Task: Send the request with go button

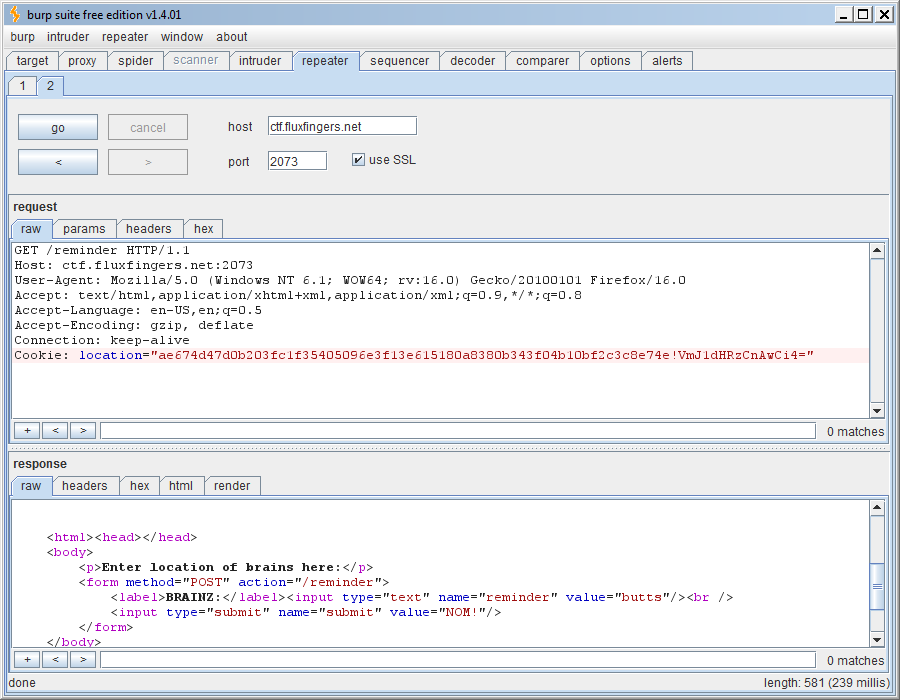Action: click(58, 127)
